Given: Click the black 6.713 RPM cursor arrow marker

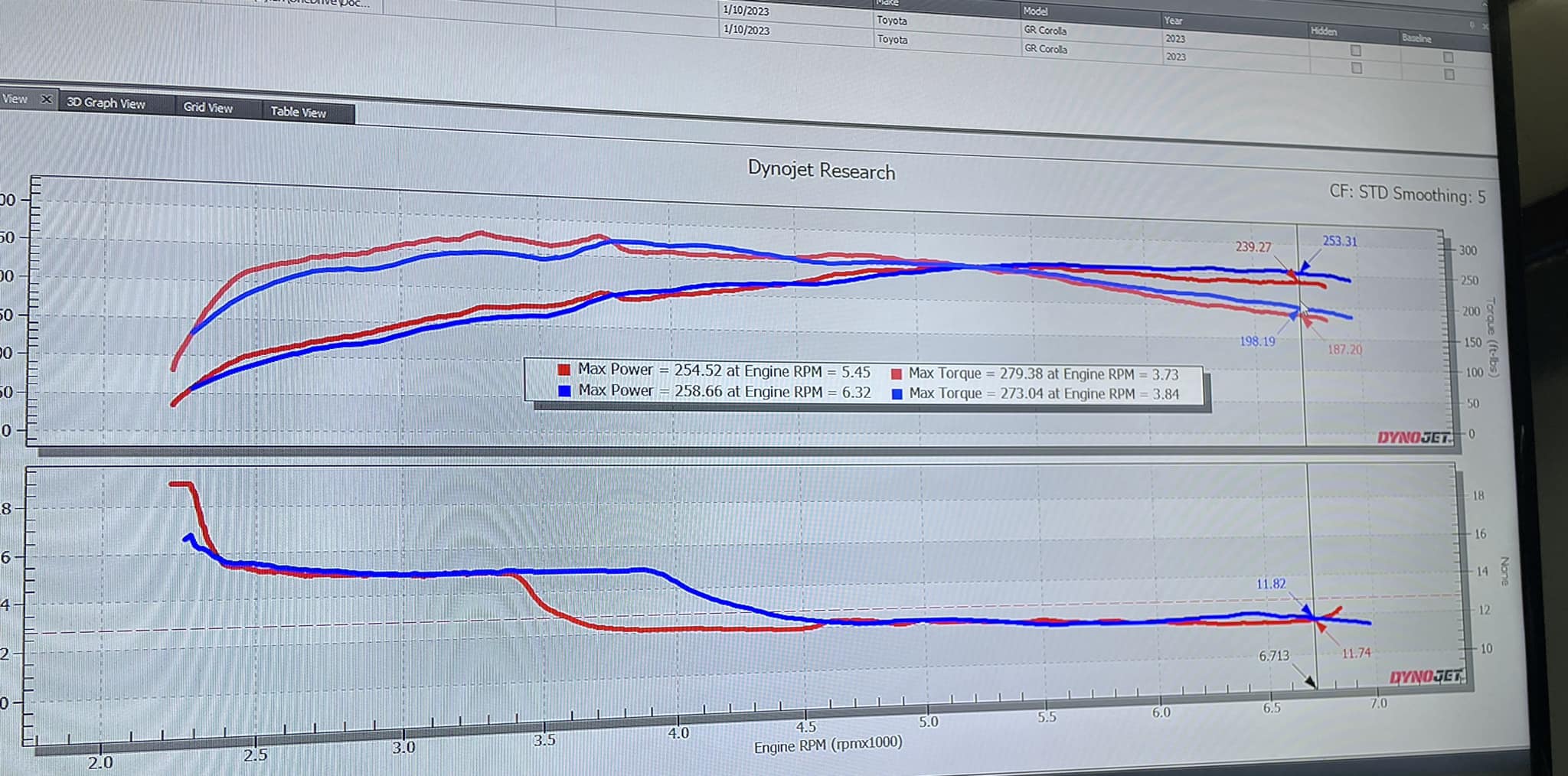Looking at the screenshot, I should 1310,681.
